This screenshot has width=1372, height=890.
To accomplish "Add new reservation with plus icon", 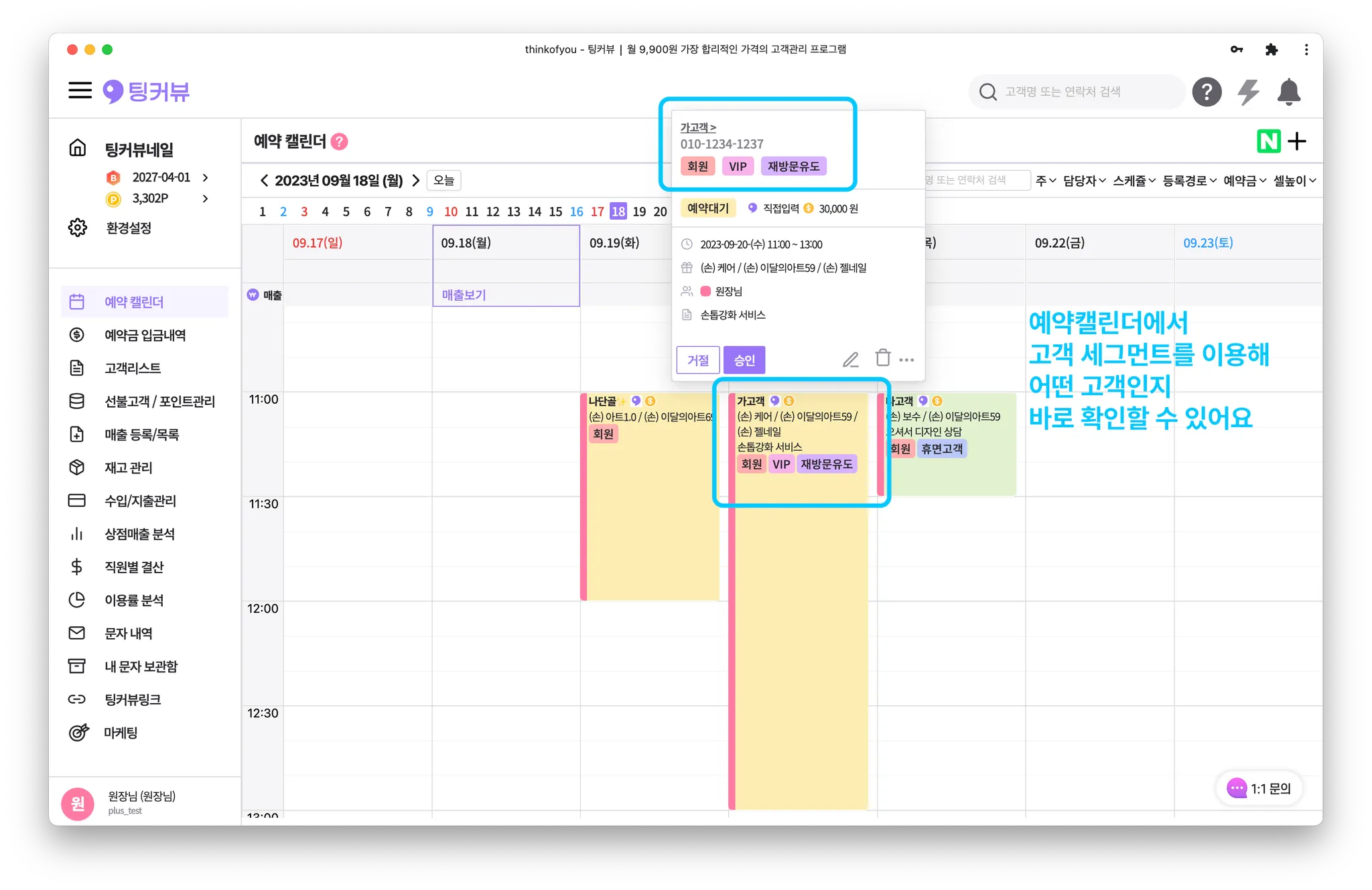I will click(1298, 141).
